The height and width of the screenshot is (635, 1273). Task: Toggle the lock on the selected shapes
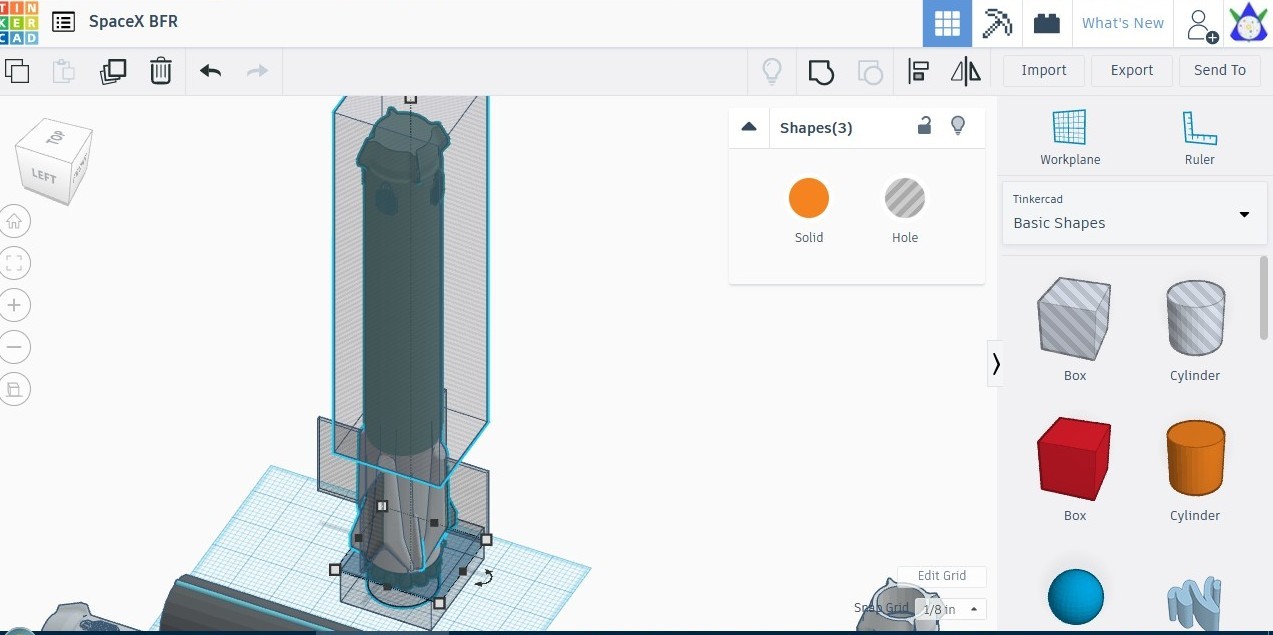pos(924,126)
